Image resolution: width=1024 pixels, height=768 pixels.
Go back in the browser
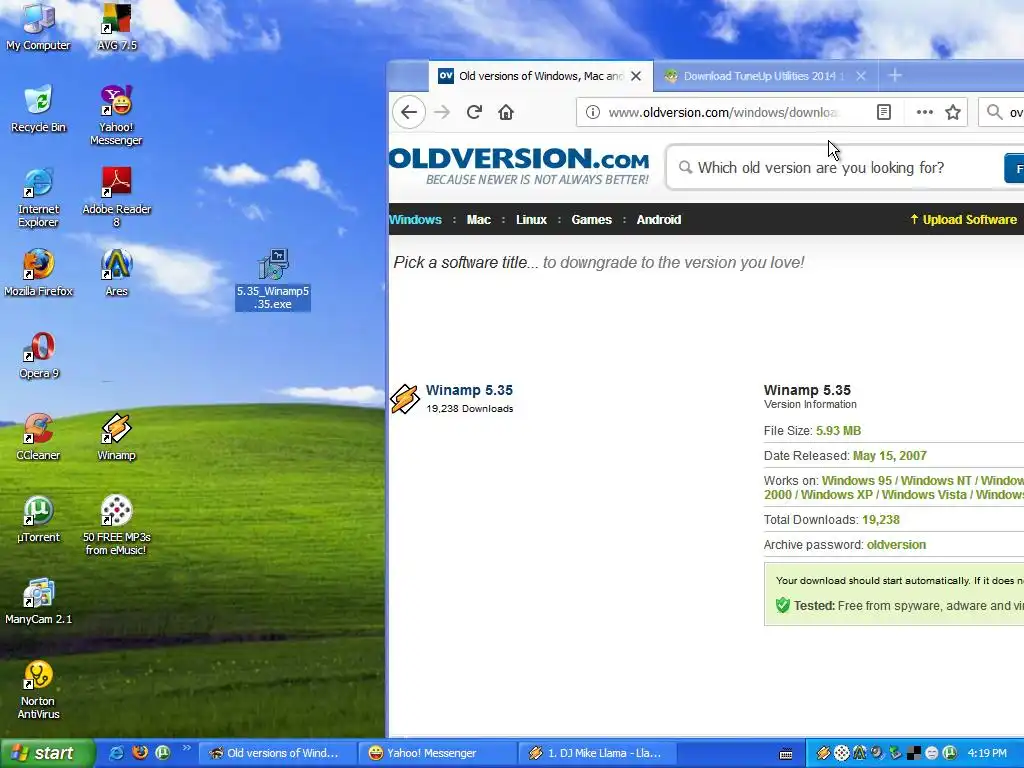coord(409,112)
